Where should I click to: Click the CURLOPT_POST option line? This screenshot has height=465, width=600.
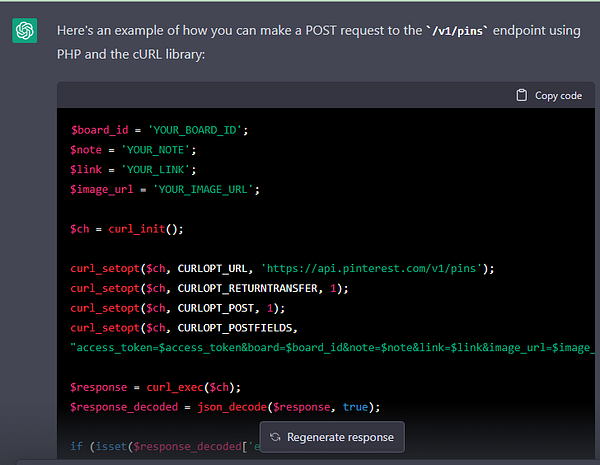pos(190,307)
